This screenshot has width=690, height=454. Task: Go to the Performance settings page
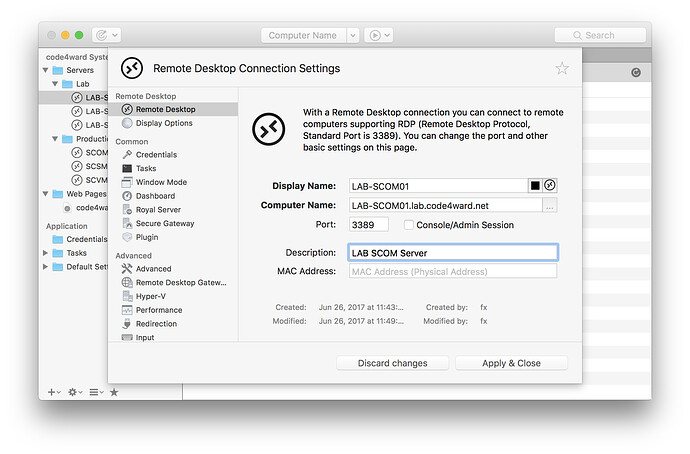point(159,310)
